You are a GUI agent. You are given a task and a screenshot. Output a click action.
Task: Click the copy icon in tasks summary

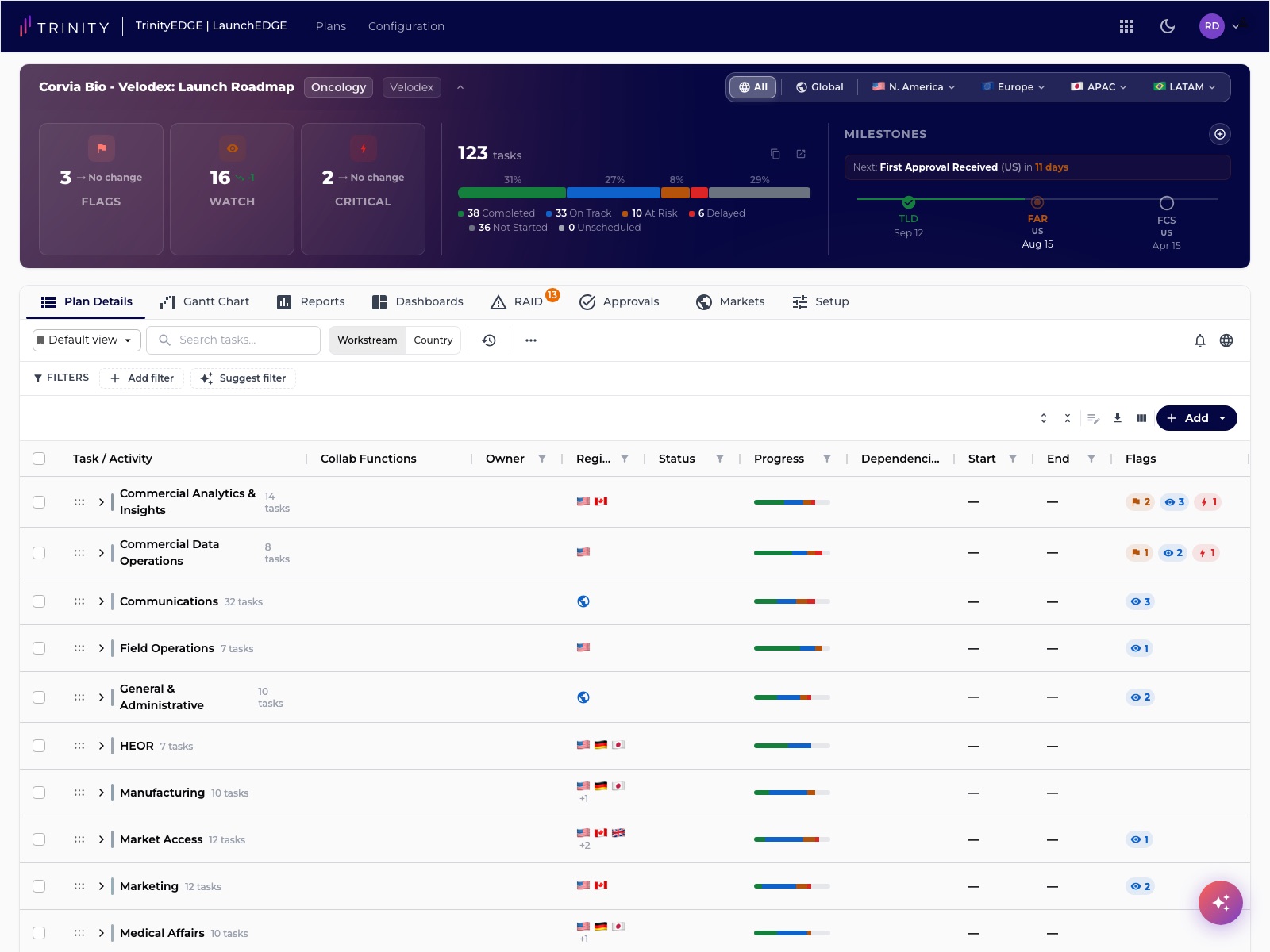point(775,154)
